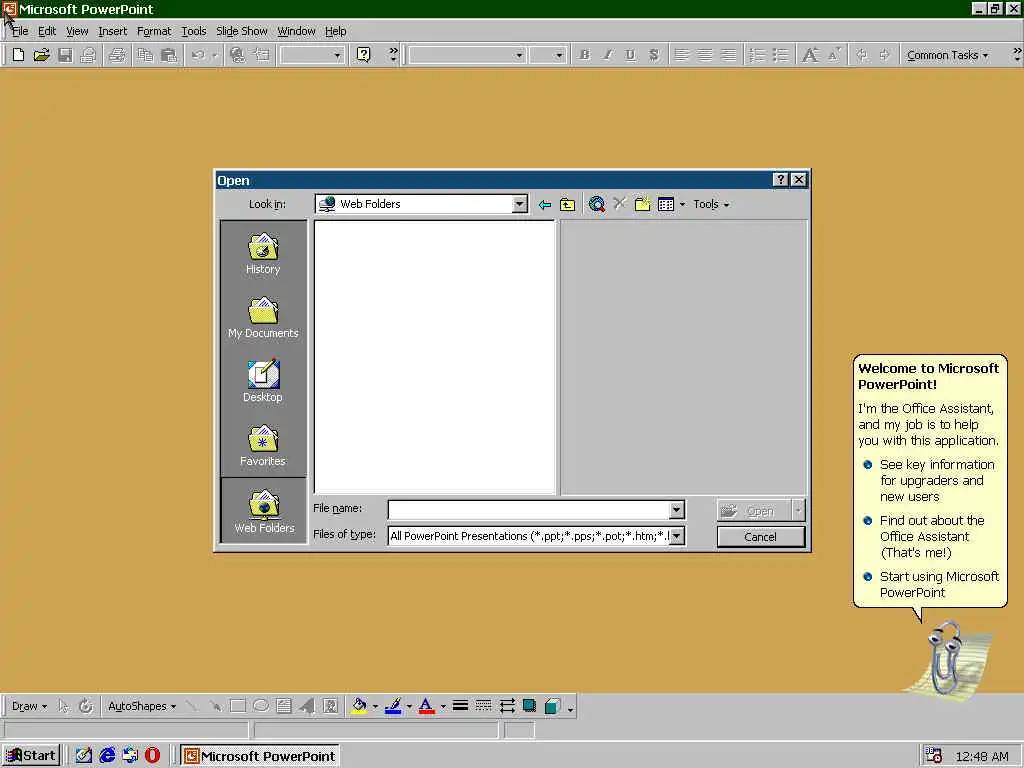Click the File name input field
Image resolution: width=1024 pixels, height=768 pixels.
[x=529, y=509]
